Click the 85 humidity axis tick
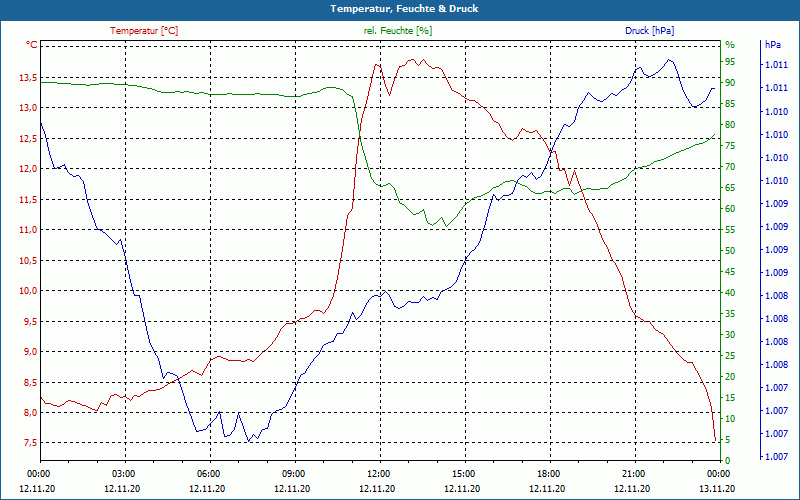 pyautogui.click(x=730, y=104)
